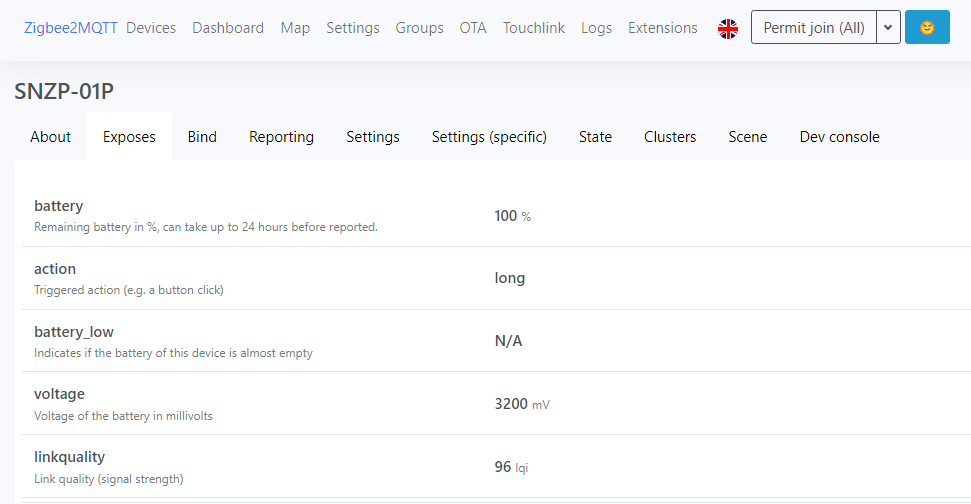The image size is (971, 504).
Task: Click the smiley face theme button
Action: point(927,28)
